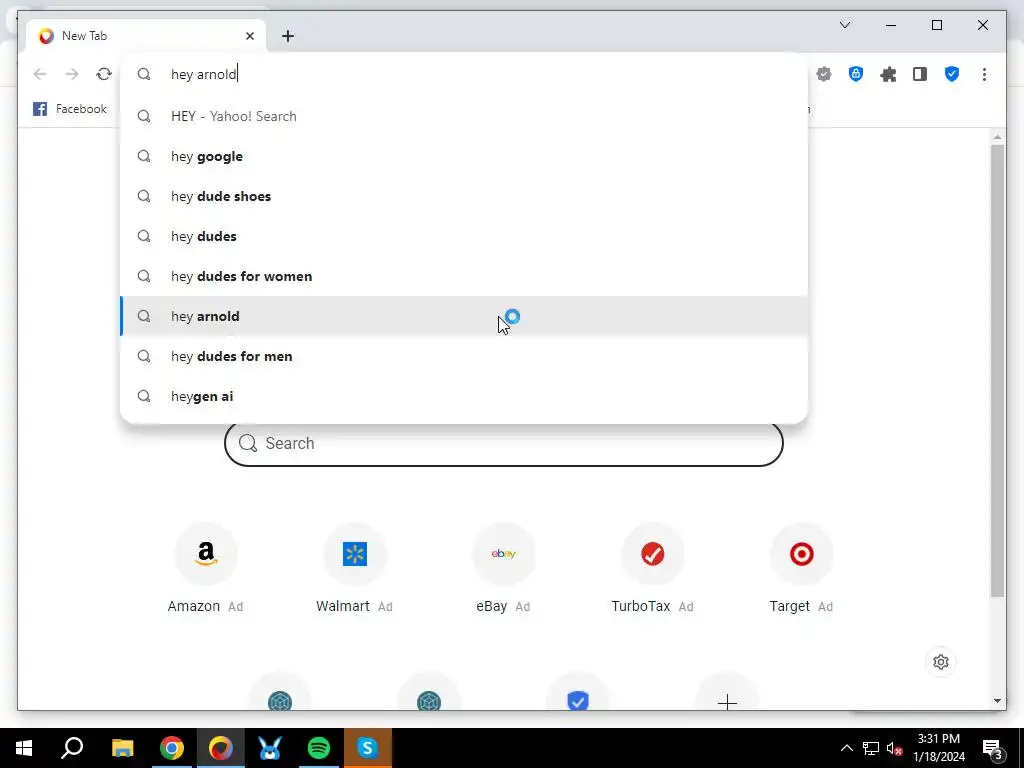The width and height of the screenshot is (1024, 768).
Task: Open the gray badge extension icon
Action: (824, 74)
